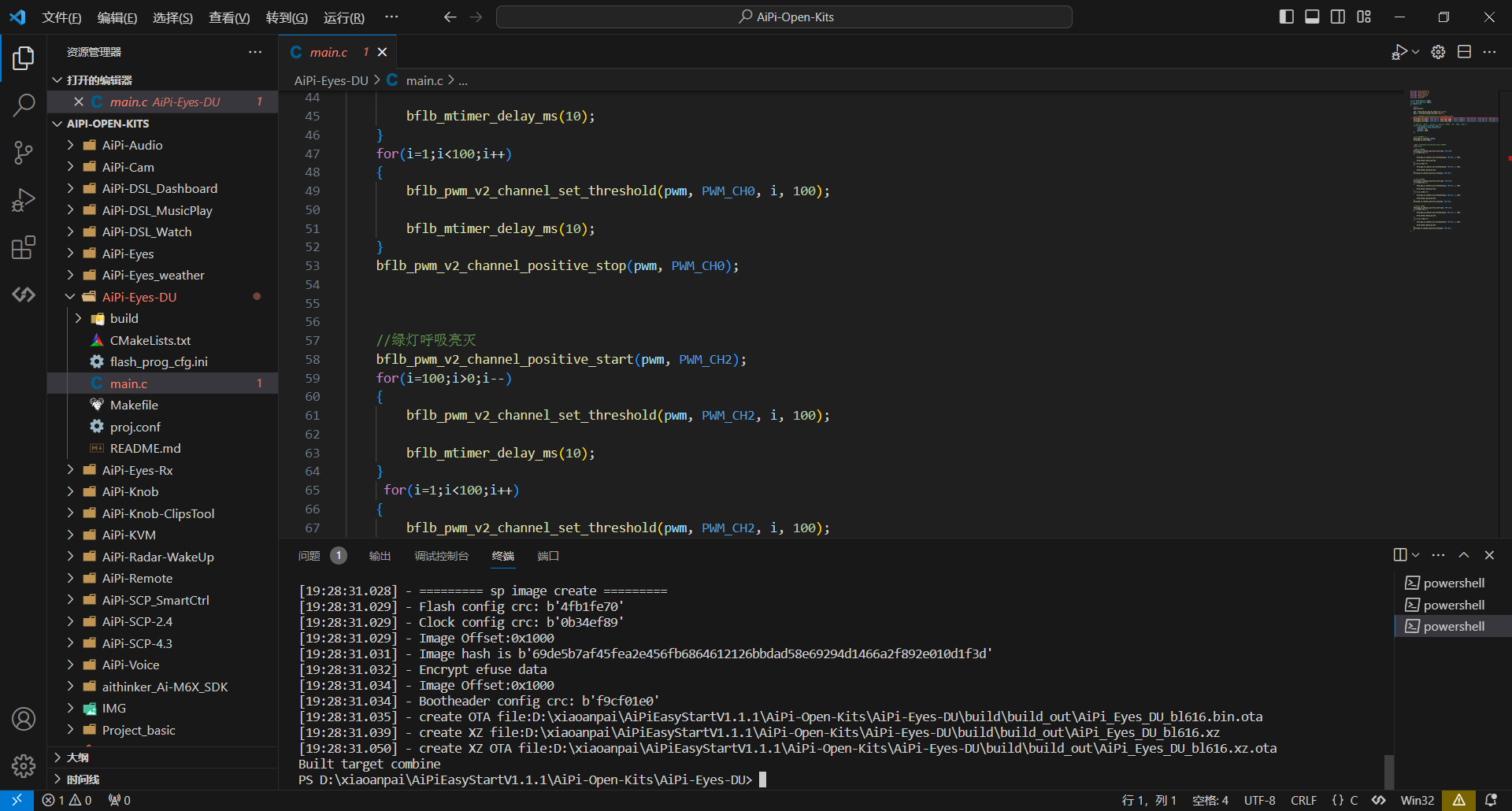Open the Manage gear in activity bar
1512x811 pixels.
coord(24,765)
